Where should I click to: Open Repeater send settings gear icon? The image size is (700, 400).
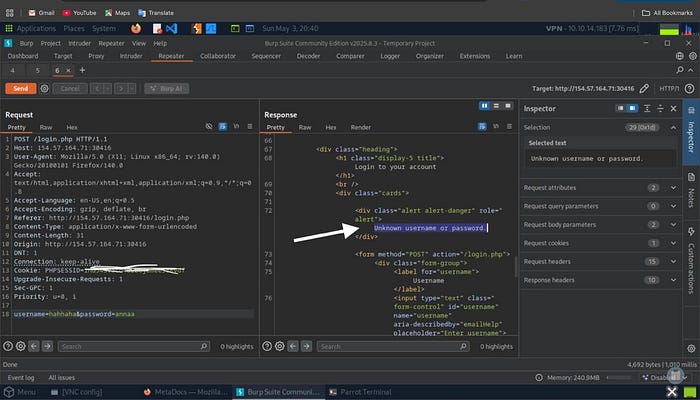coord(44,88)
